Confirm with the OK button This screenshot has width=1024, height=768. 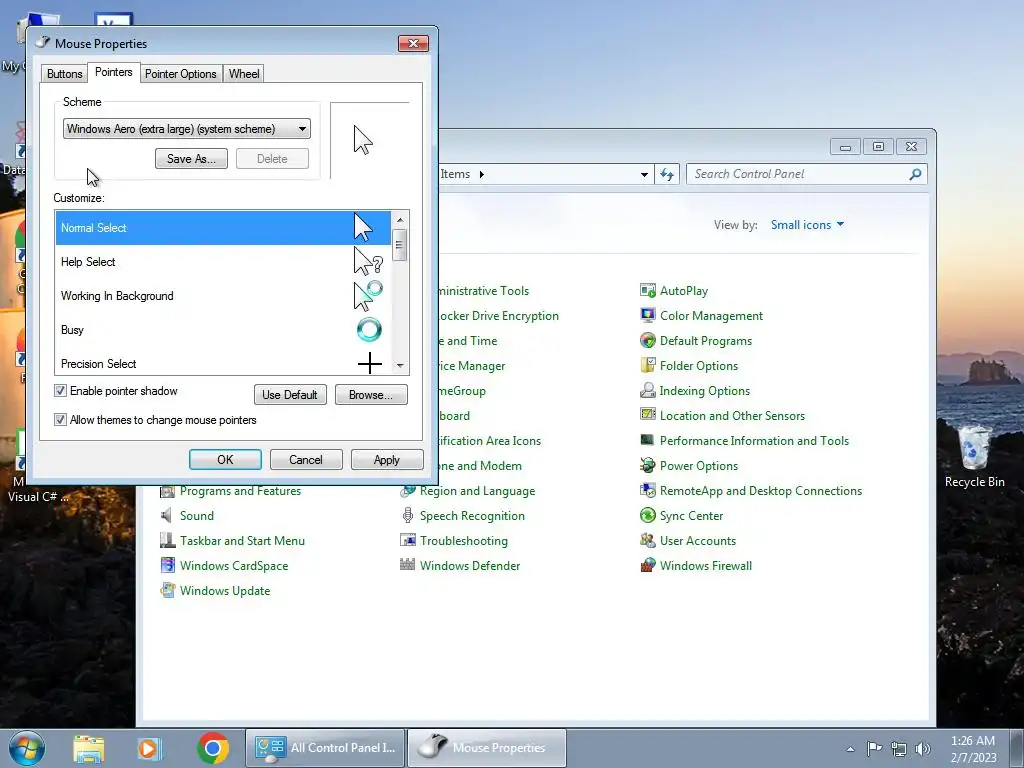[x=225, y=460]
